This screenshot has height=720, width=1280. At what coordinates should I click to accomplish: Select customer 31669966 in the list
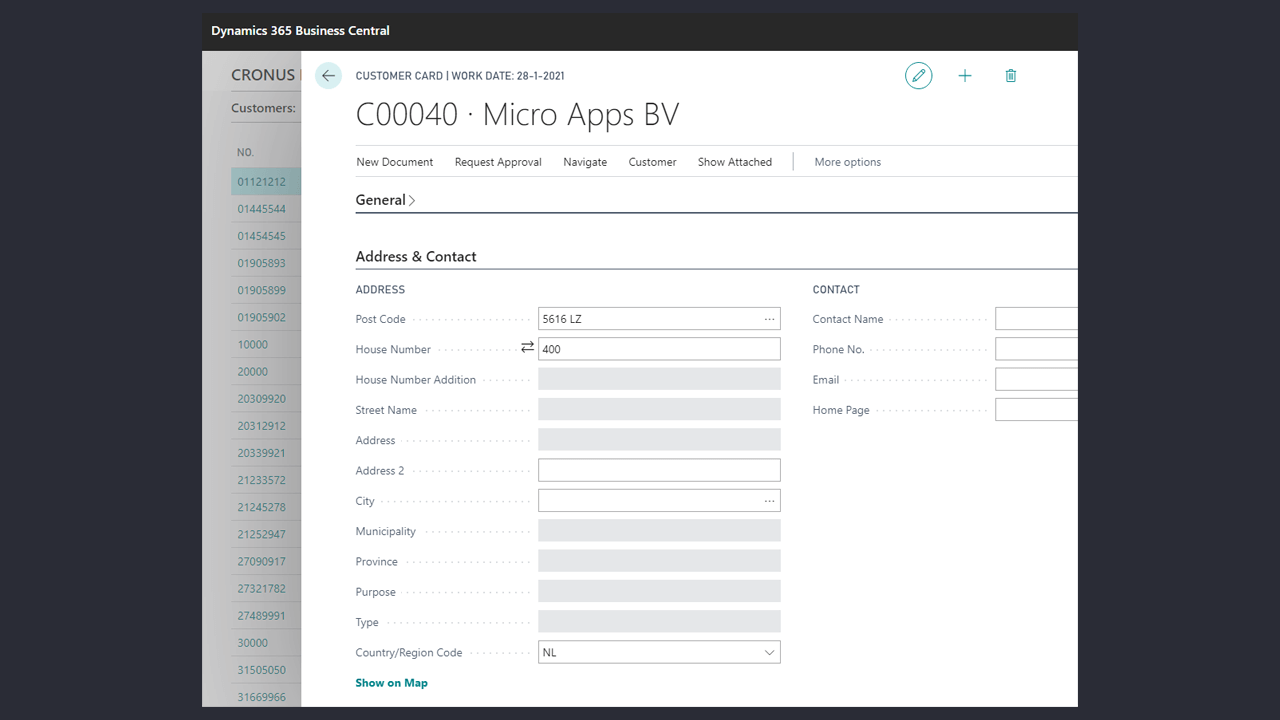tap(262, 696)
